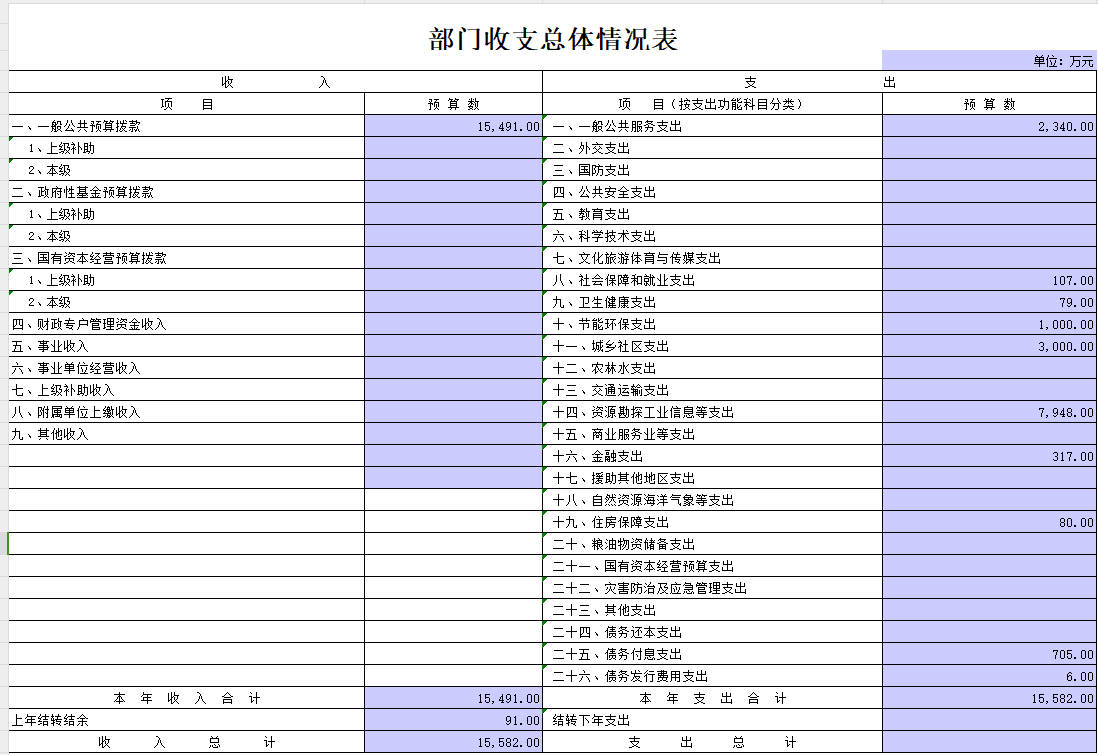Select the 八、附属单位上缴收入 cell
The height and width of the screenshot is (755, 1098).
click(x=186, y=412)
